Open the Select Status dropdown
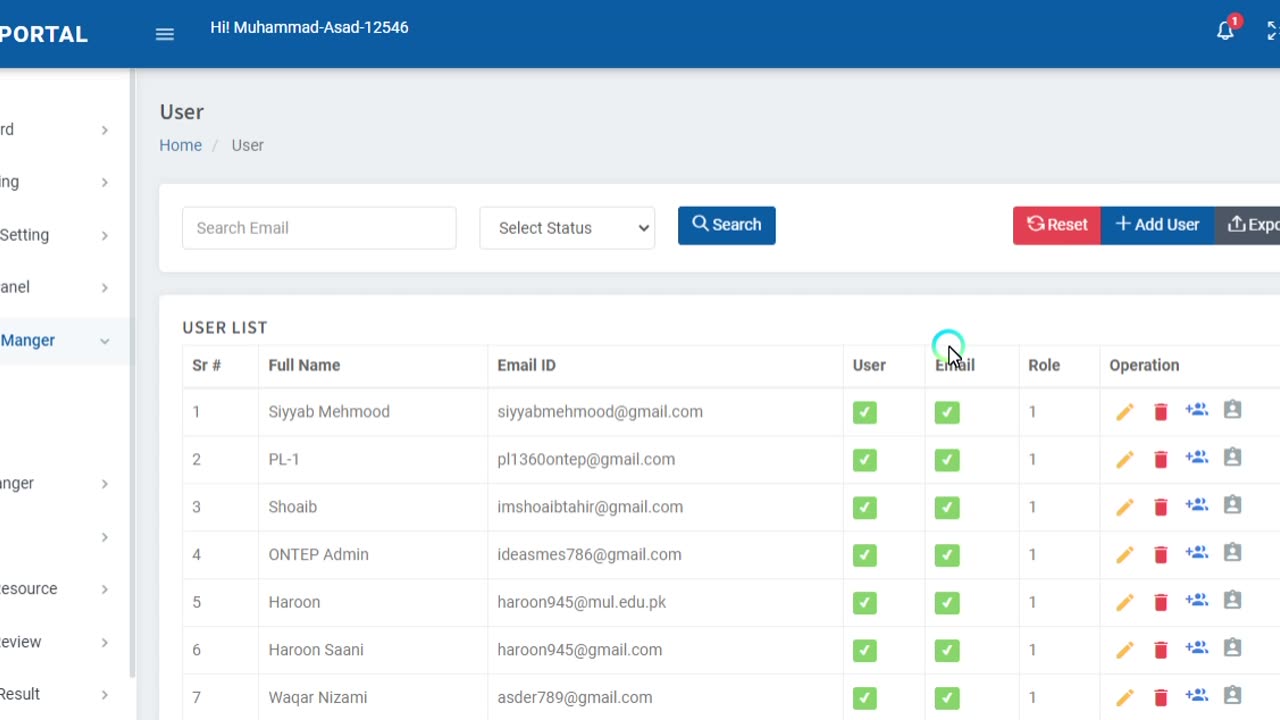The height and width of the screenshot is (720, 1280). [567, 228]
